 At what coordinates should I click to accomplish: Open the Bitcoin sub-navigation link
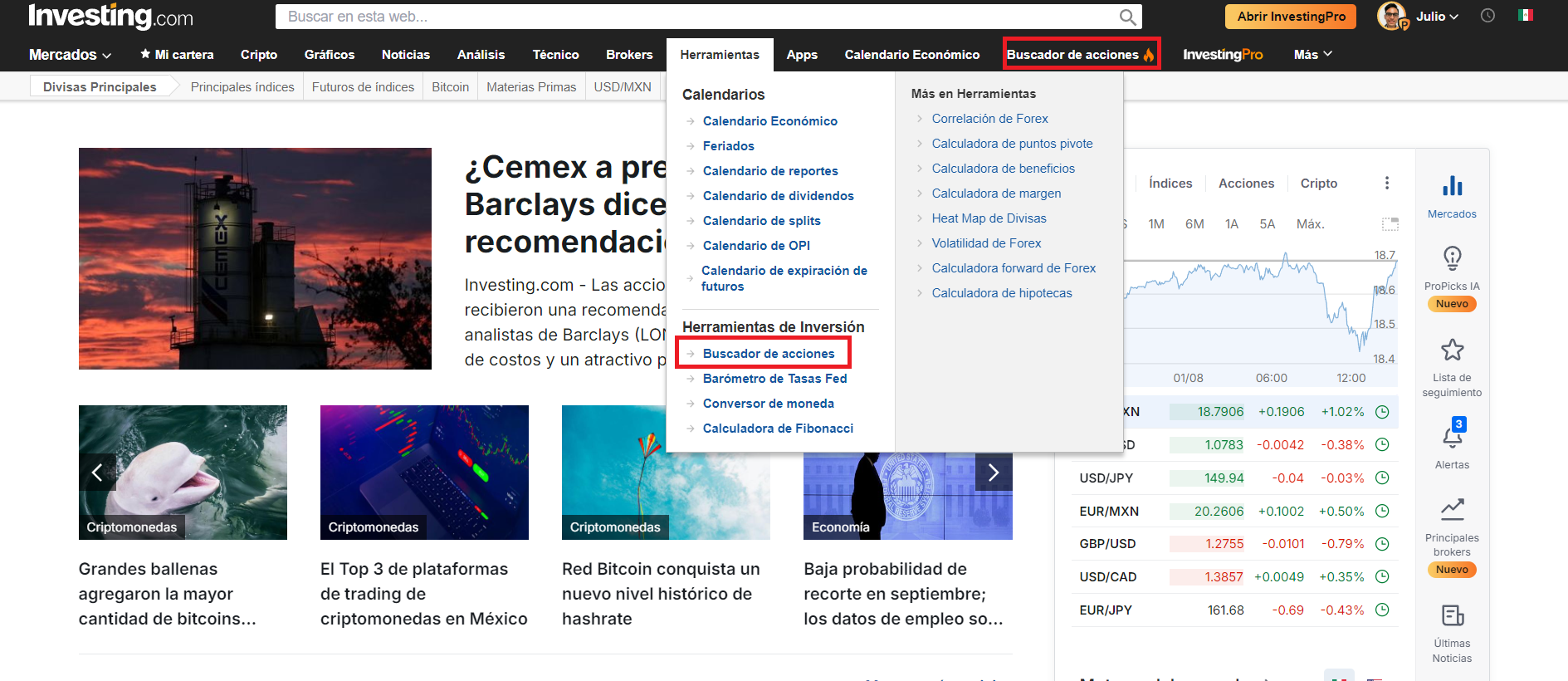click(x=450, y=87)
